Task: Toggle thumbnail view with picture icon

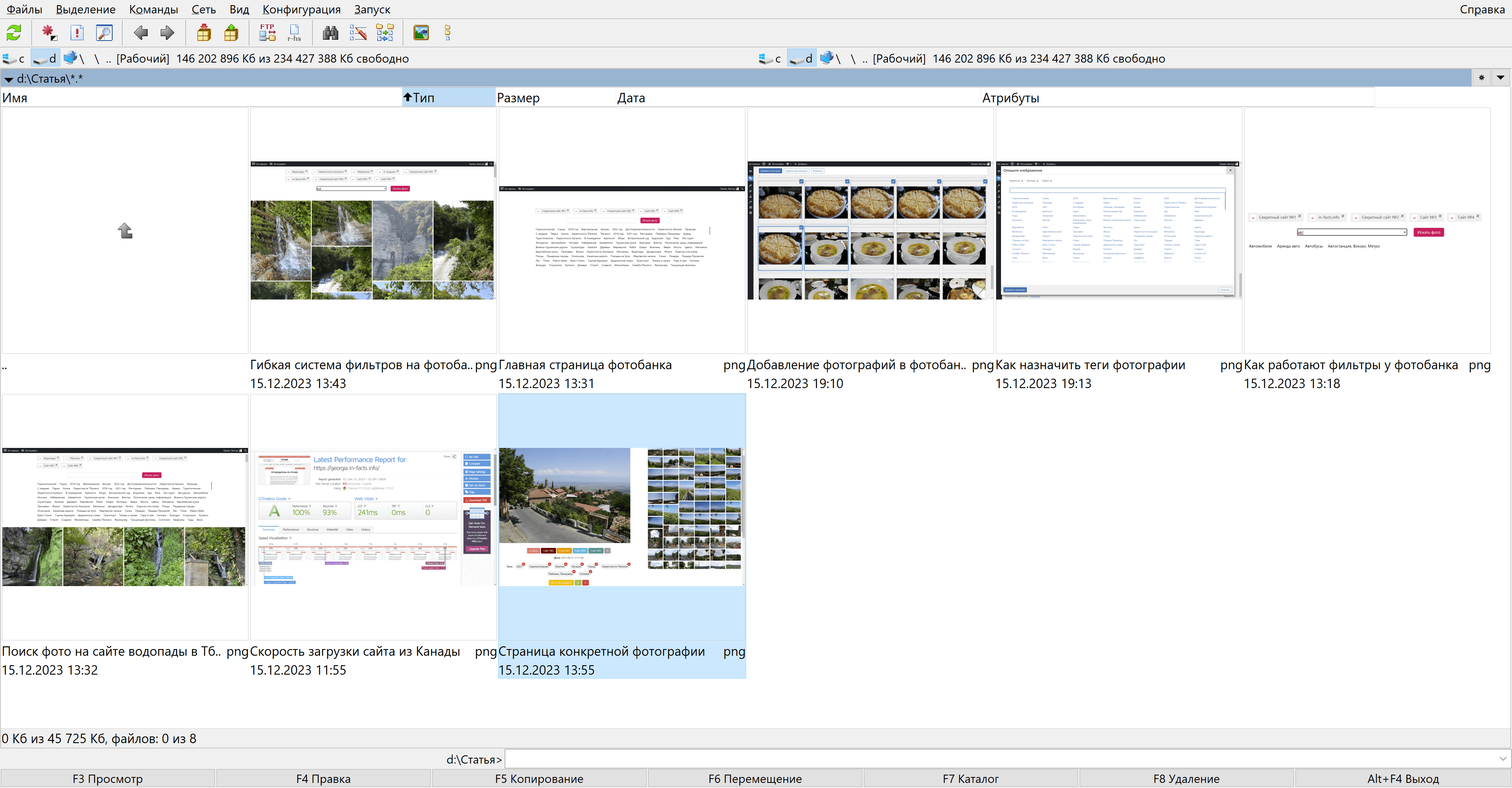Action: pos(421,33)
